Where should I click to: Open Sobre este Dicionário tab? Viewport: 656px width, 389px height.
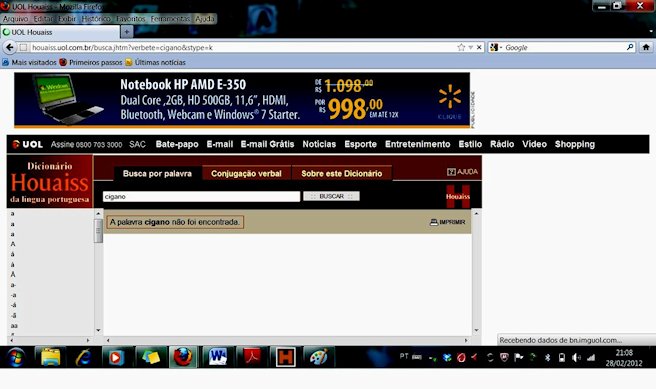(341, 174)
